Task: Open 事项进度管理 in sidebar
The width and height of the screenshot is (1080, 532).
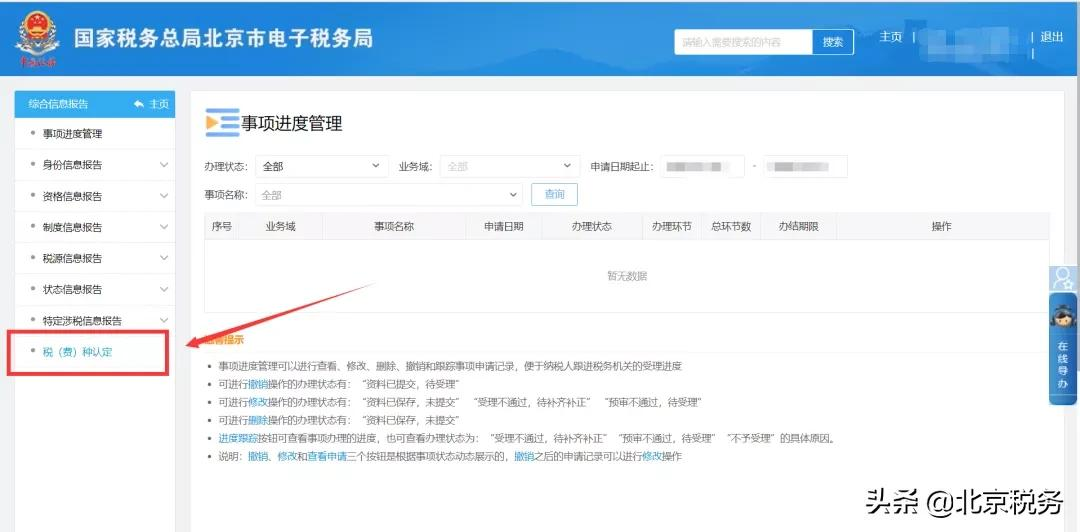Action: (x=94, y=134)
